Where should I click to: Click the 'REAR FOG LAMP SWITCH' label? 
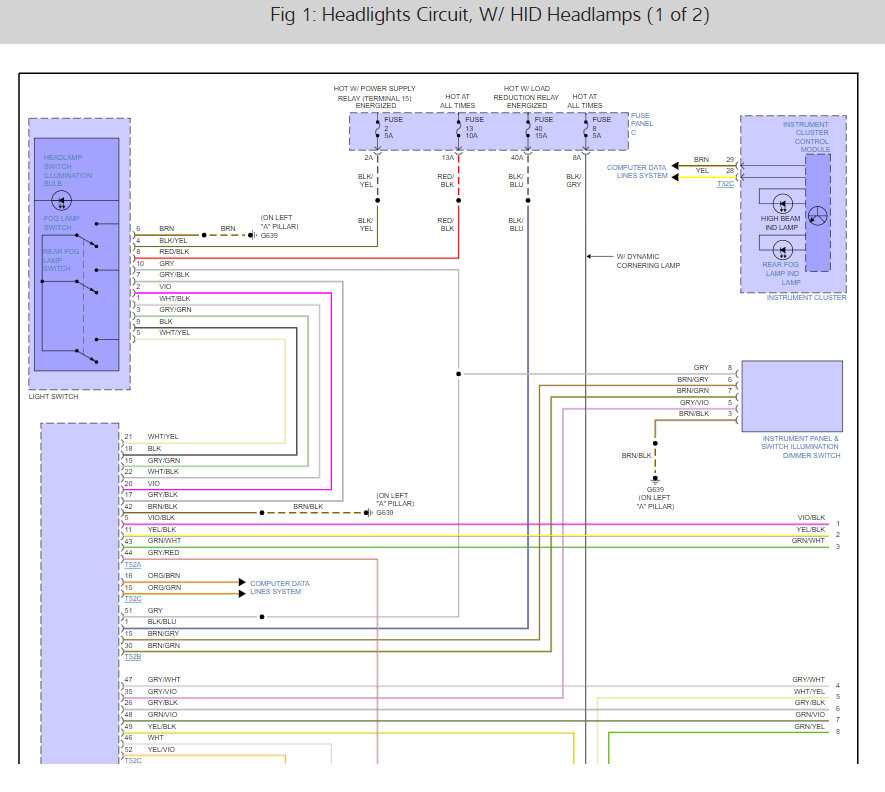pos(61,260)
